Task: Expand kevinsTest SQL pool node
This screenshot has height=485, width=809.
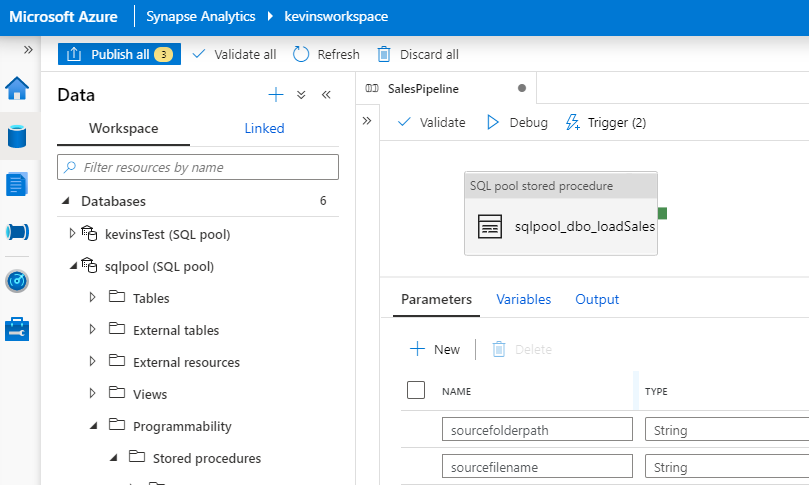Action: 72,234
